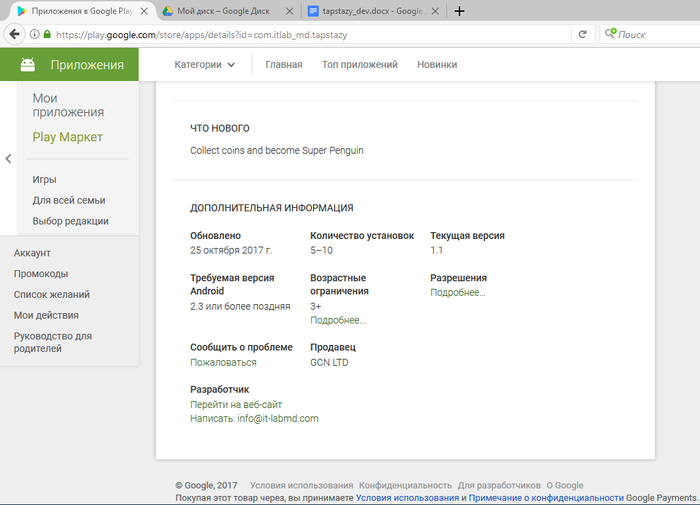Close the Мой диск Google Диск tab

click(291, 11)
